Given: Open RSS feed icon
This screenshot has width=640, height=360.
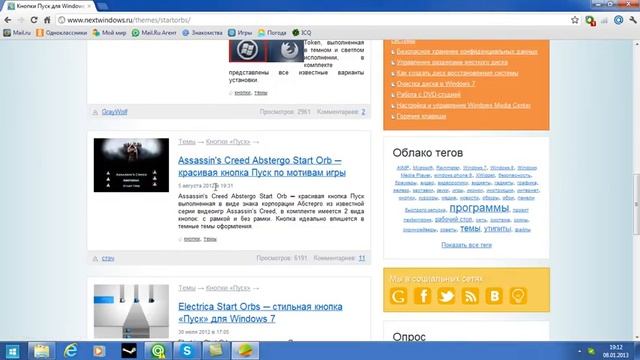Looking at the screenshot, I should coord(470,296).
